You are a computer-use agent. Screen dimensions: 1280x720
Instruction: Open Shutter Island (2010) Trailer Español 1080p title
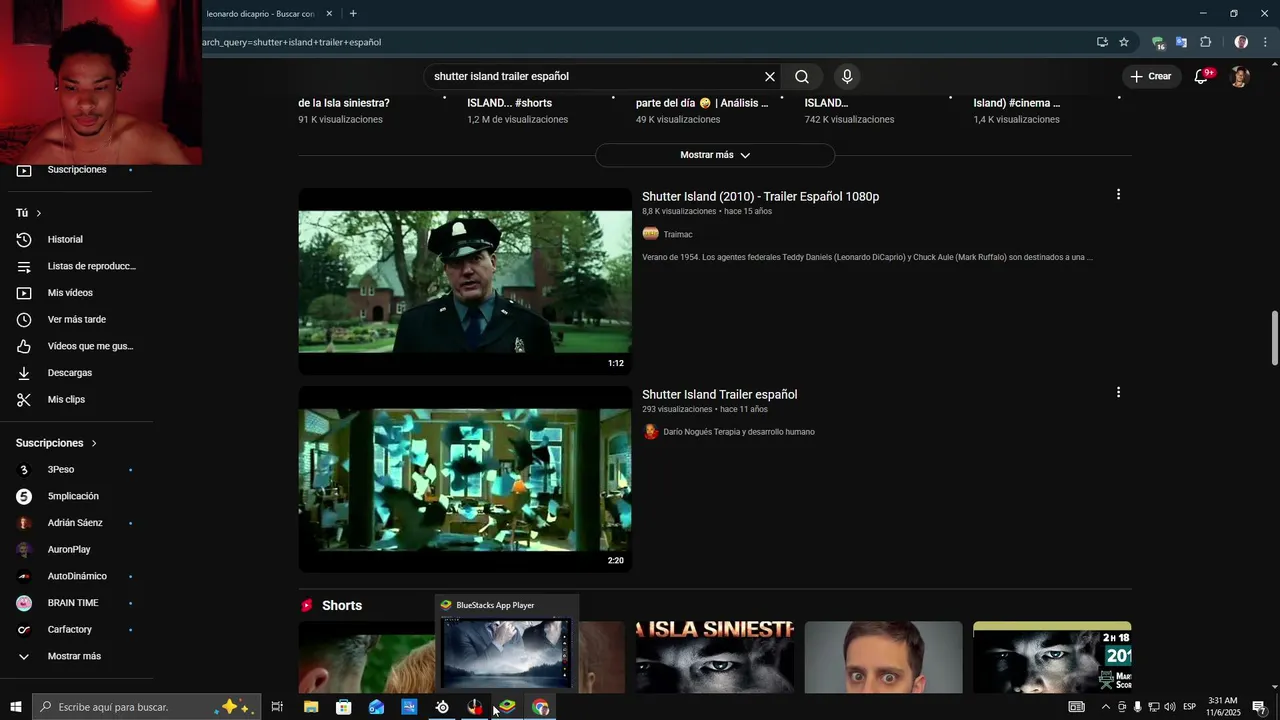(x=760, y=197)
